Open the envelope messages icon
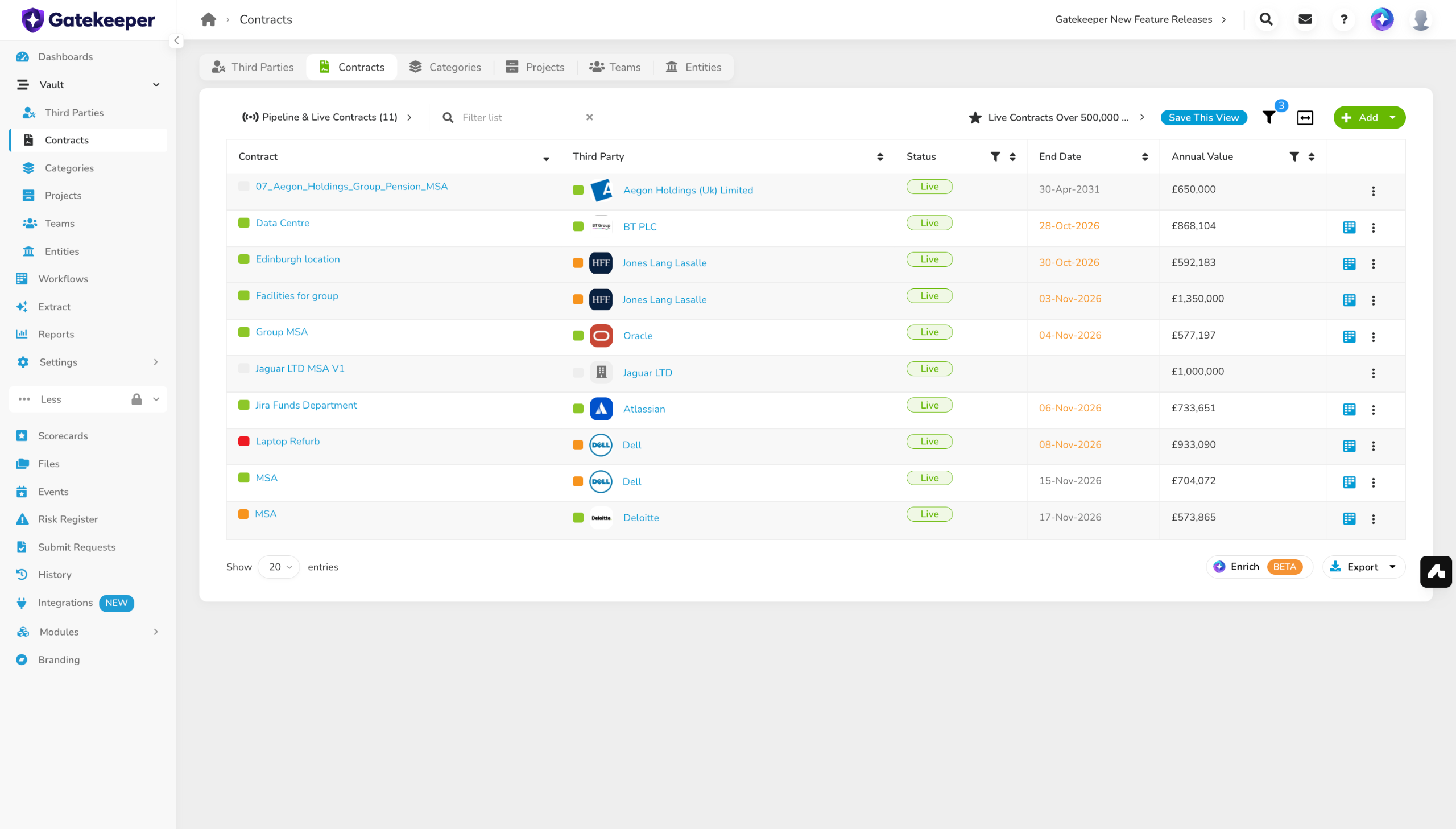 tap(1305, 19)
